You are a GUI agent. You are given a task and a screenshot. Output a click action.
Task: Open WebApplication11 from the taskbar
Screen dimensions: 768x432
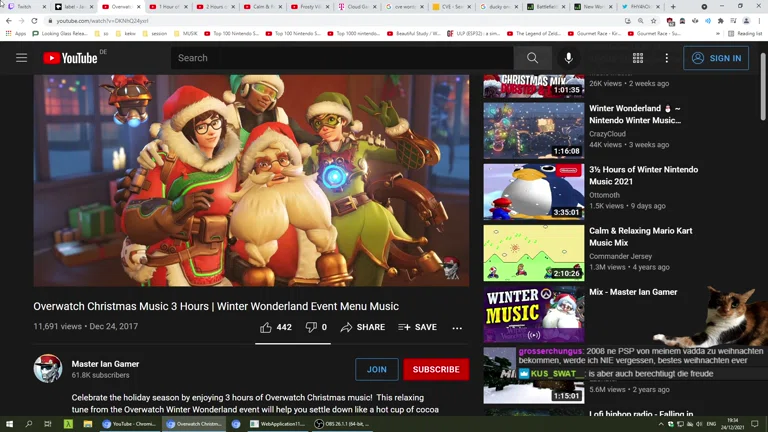click(x=277, y=424)
